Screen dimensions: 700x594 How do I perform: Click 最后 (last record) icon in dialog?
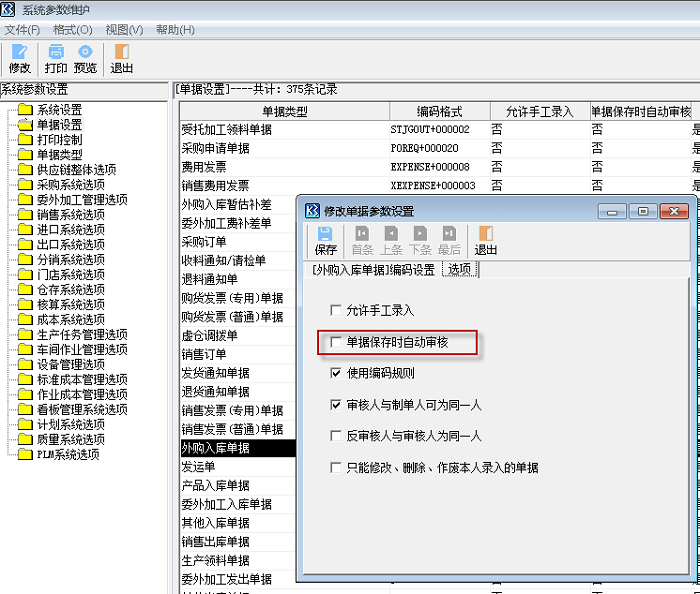[x=449, y=241]
